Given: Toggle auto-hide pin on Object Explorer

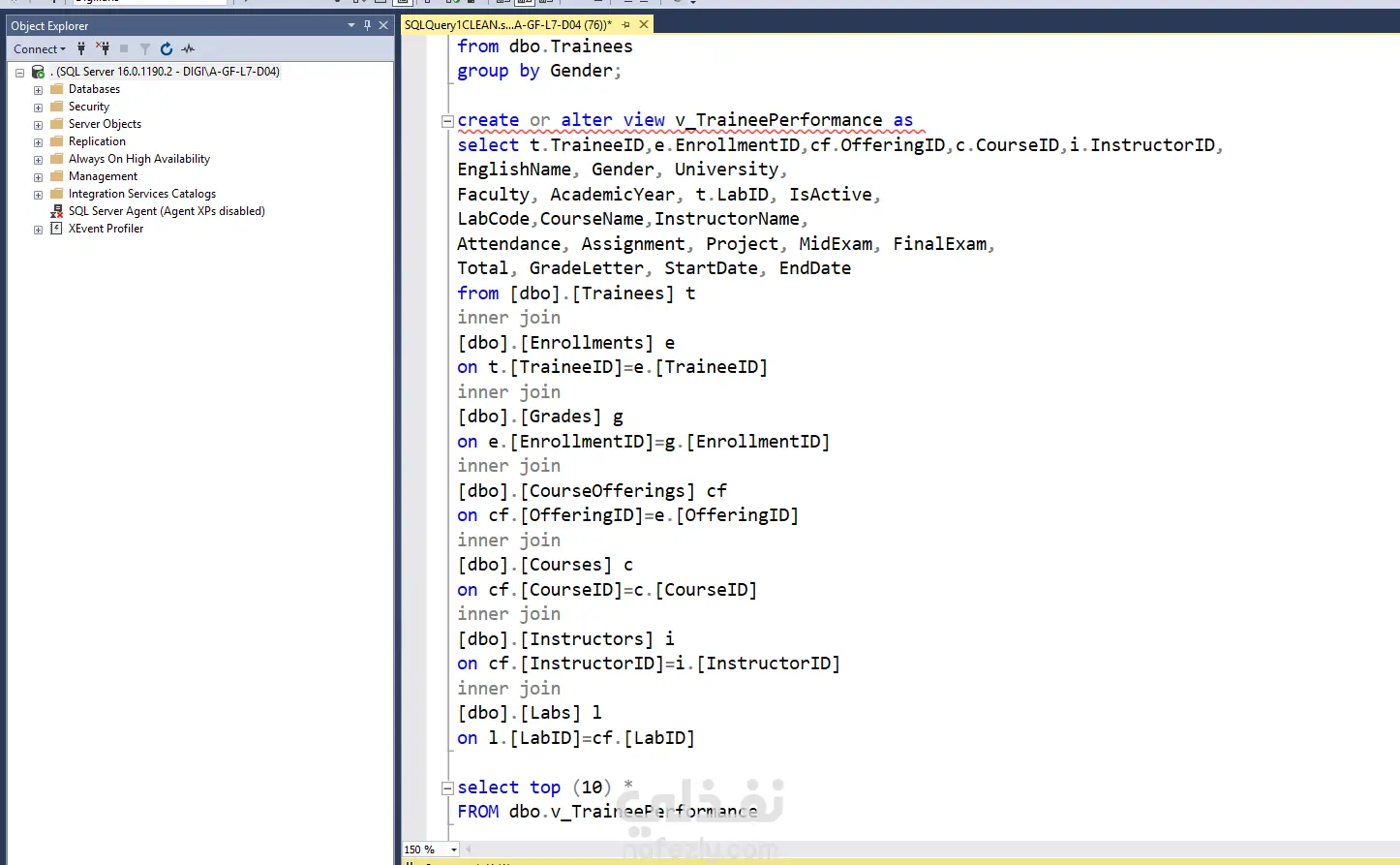Looking at the screenshot, I should pos(367,25).
